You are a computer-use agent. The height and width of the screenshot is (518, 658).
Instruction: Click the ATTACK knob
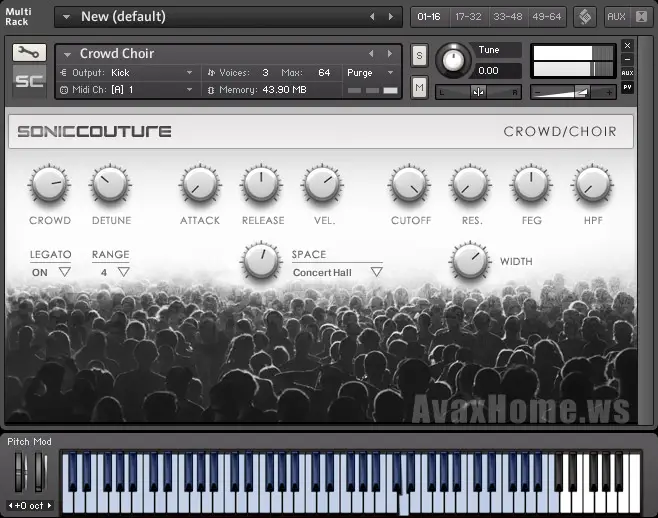[x=200, y=185]
